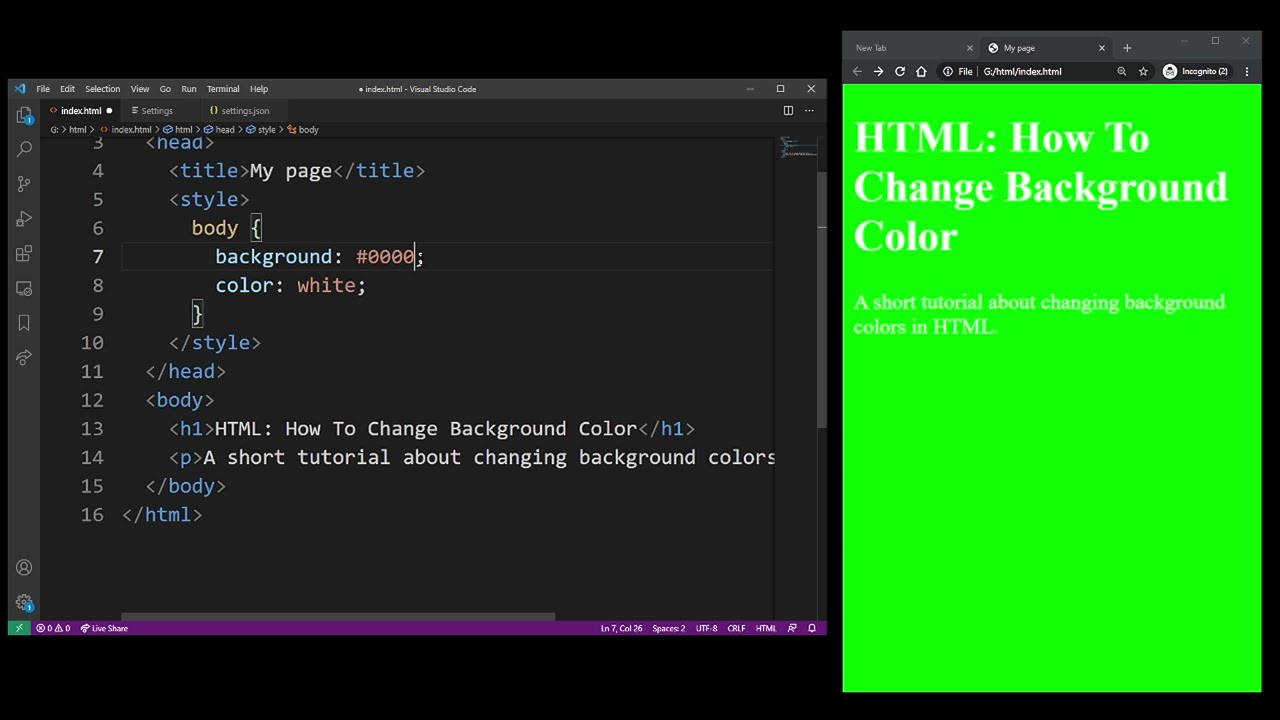Screen dimensions: 1280x720
Task: Open the Extensions view
Action: click(x=24, y=253)
